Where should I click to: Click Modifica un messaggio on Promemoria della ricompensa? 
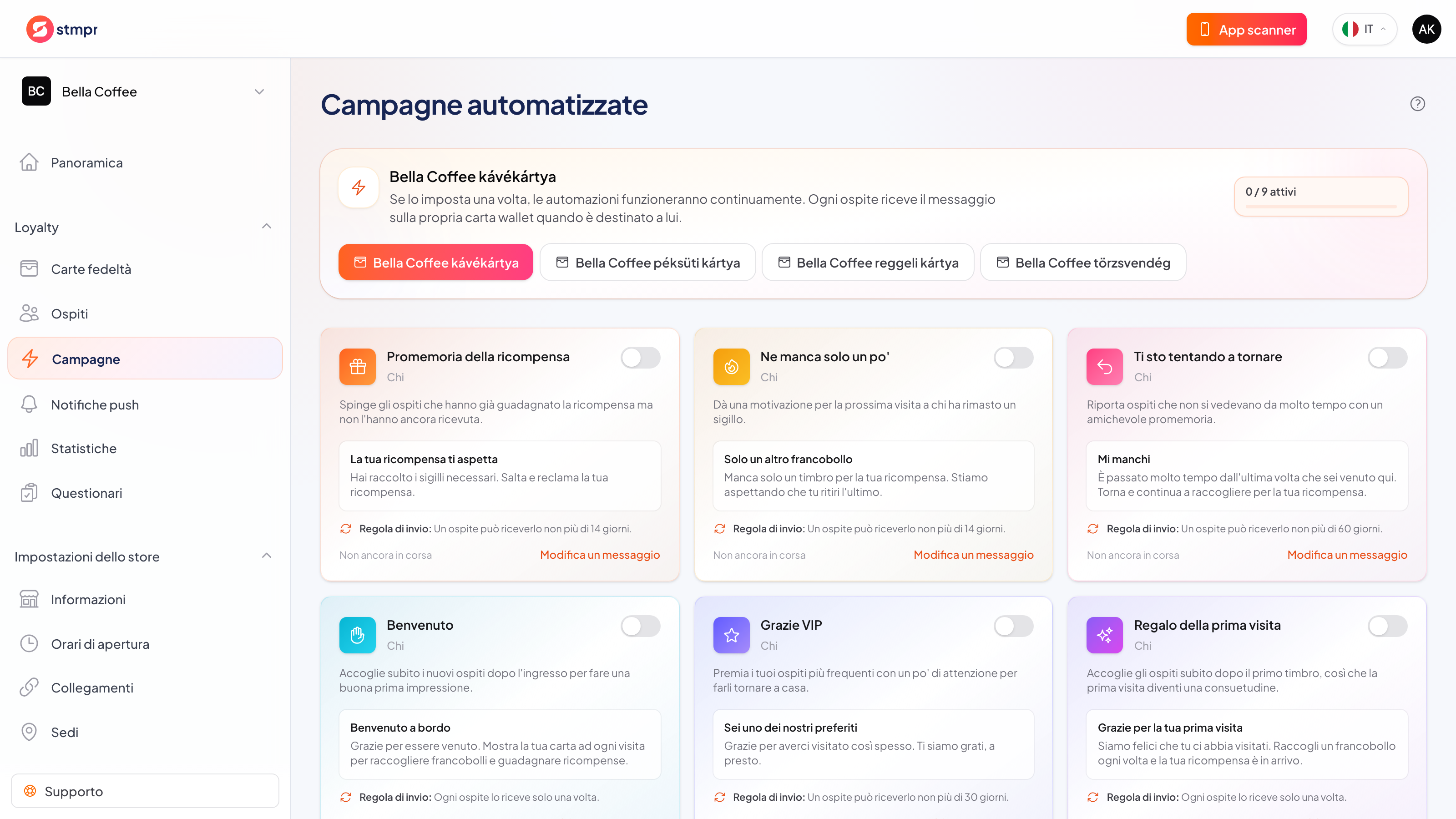coord(600,555)
